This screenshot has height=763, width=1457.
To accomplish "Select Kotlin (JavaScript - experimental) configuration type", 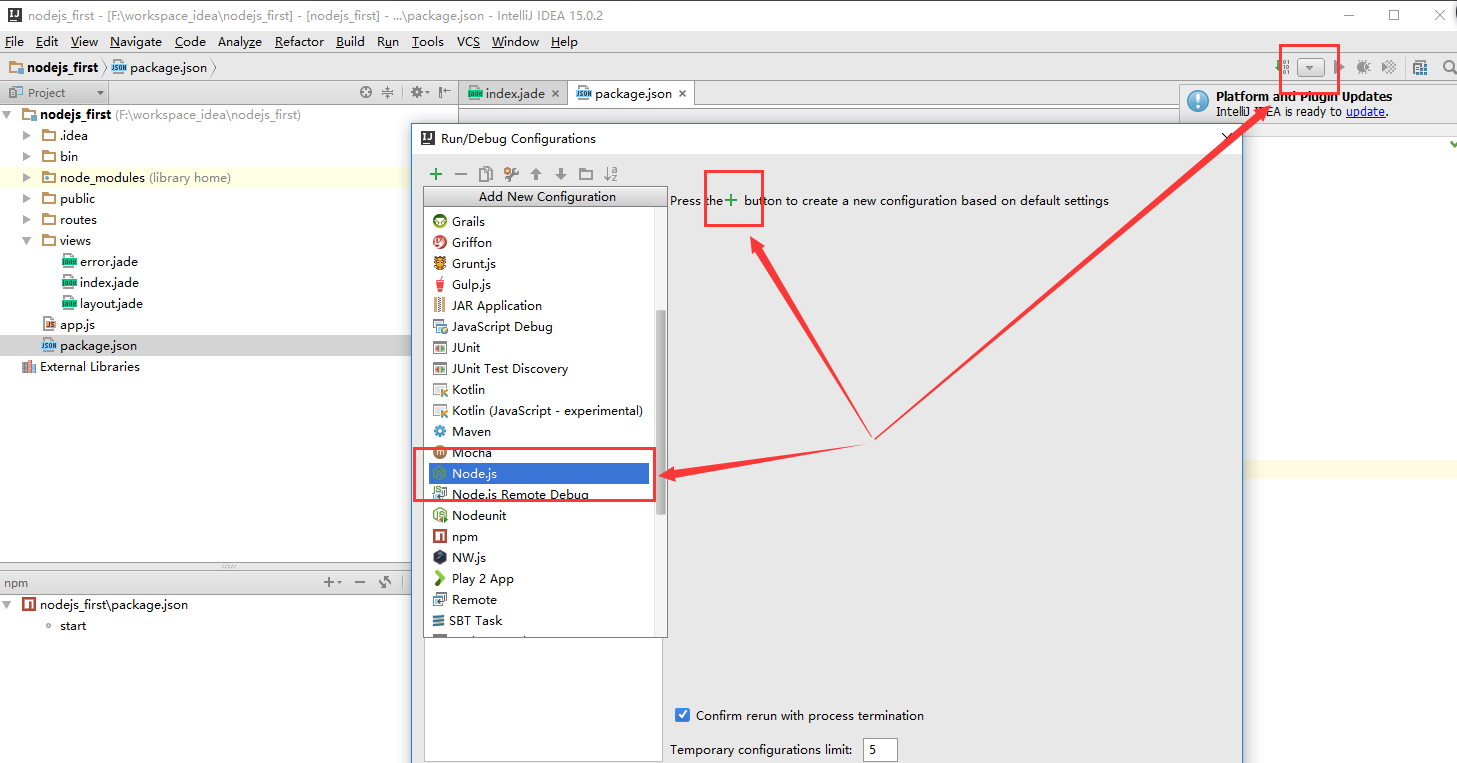I will pyautogui.click(x=539, y=410).
